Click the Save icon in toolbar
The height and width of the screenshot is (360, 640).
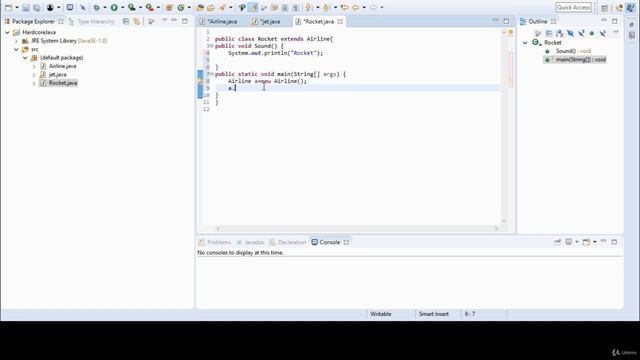(26, 7)
